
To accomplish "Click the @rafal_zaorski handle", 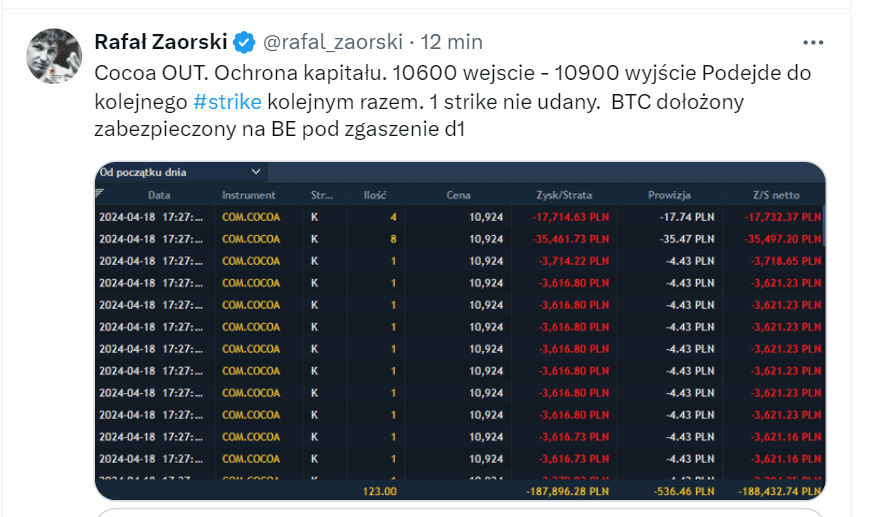I will [332, 42].
